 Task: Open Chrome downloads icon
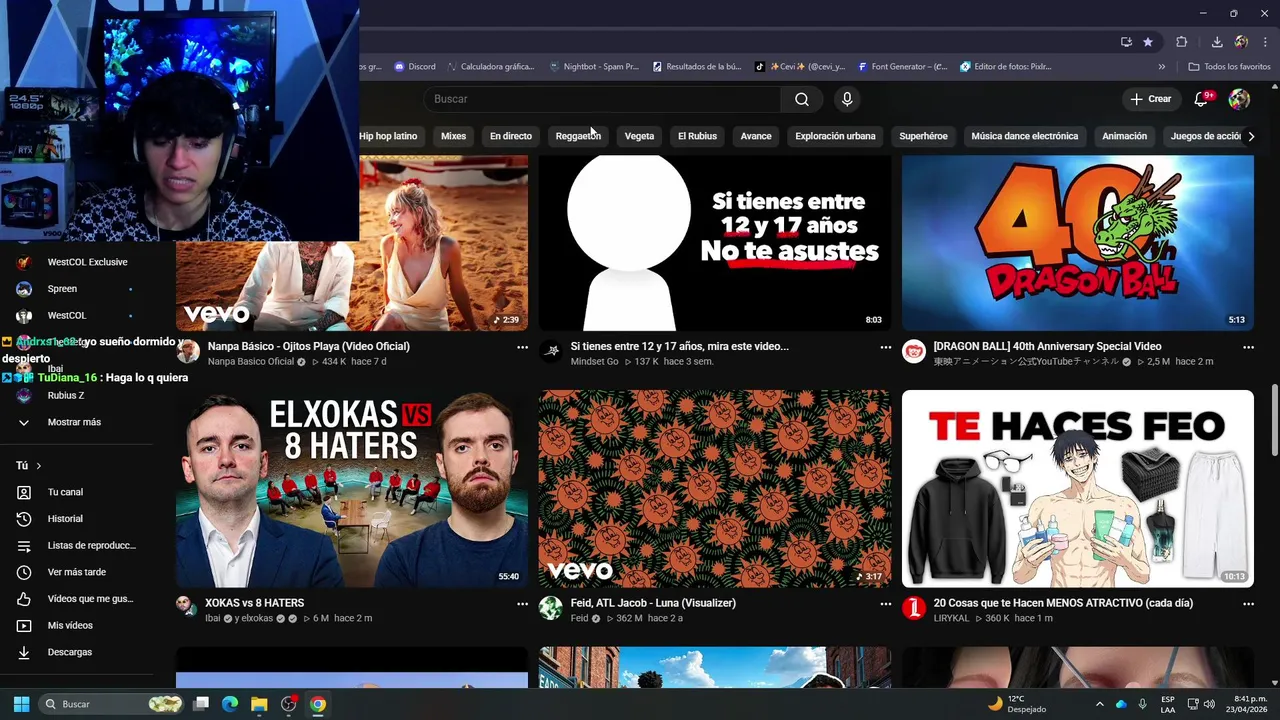tap(1217, 42)
